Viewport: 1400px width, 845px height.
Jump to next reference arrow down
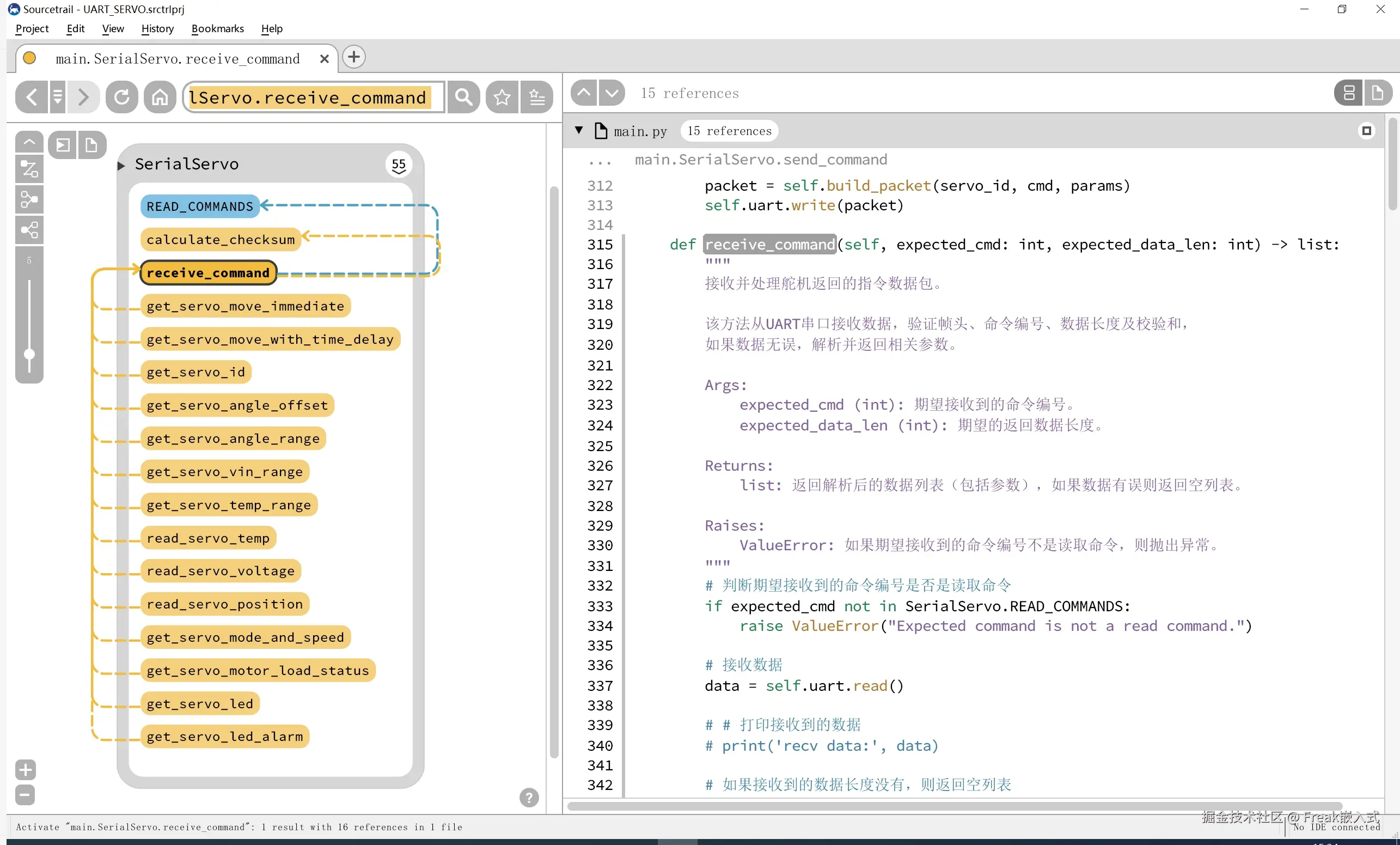click(x=612, y=93)
